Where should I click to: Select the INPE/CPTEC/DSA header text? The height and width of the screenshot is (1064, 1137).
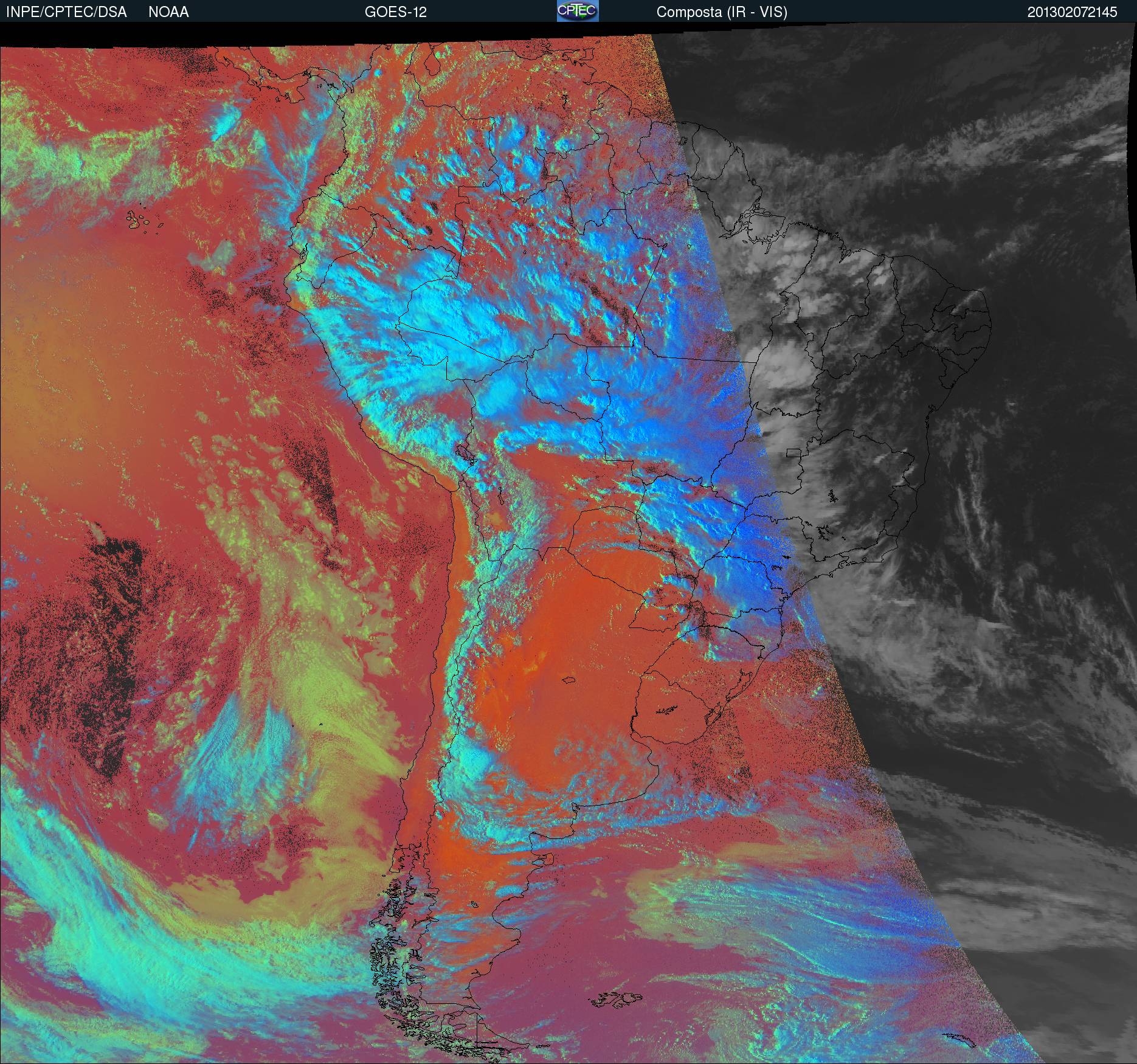(x=66, y=12)
